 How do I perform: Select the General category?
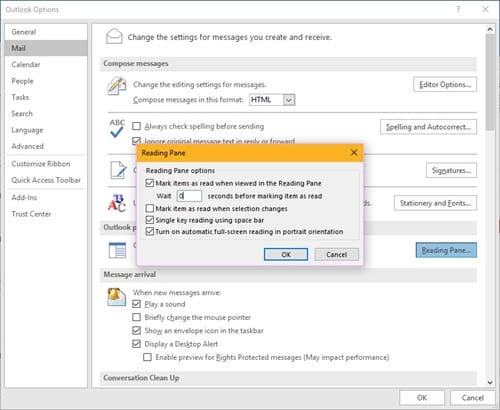[x=46, y=32]
